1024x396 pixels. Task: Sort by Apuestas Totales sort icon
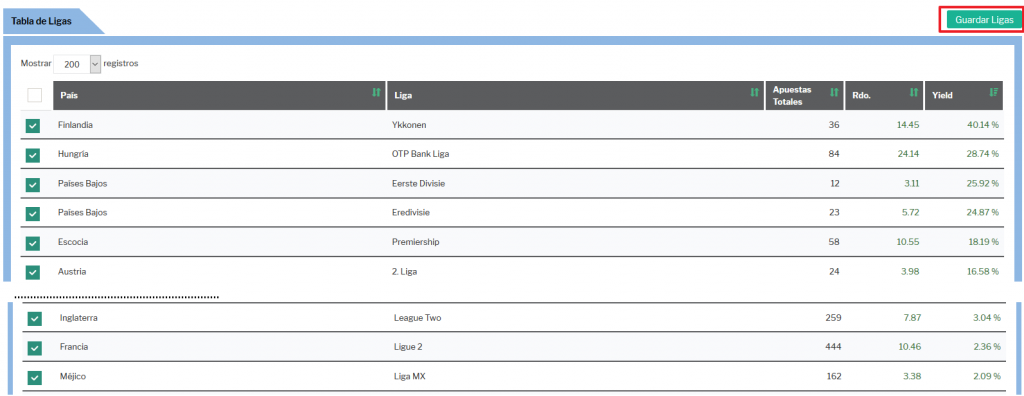coord(833,93)
